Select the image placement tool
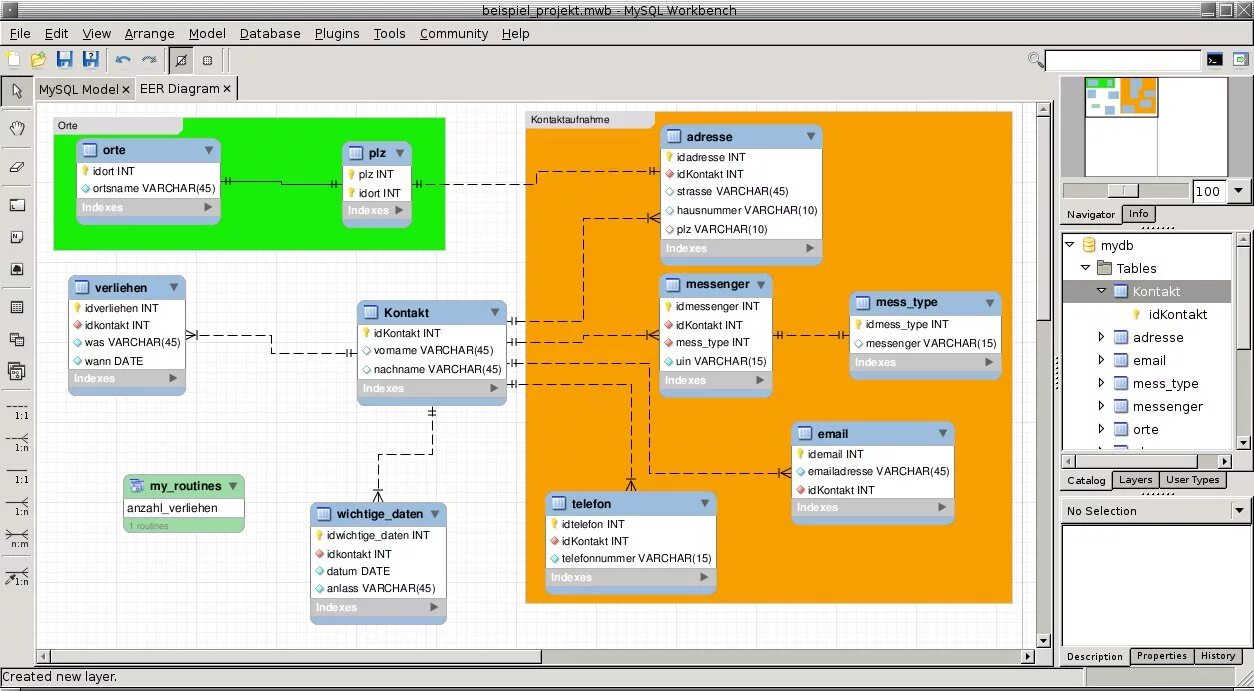The image size is (1254, 691). [17, 269]
